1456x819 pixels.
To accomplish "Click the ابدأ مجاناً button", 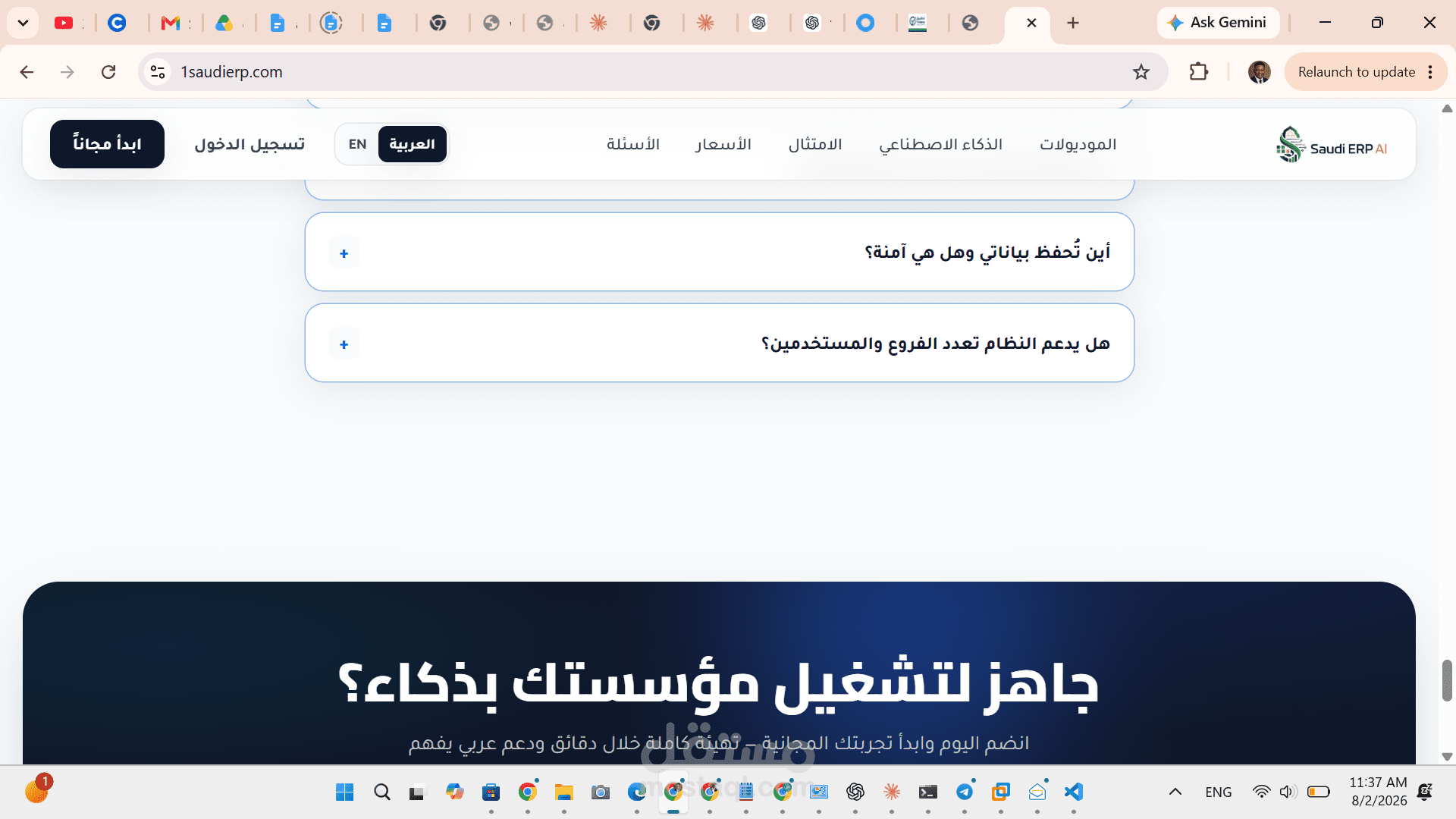I will point(107,144).
